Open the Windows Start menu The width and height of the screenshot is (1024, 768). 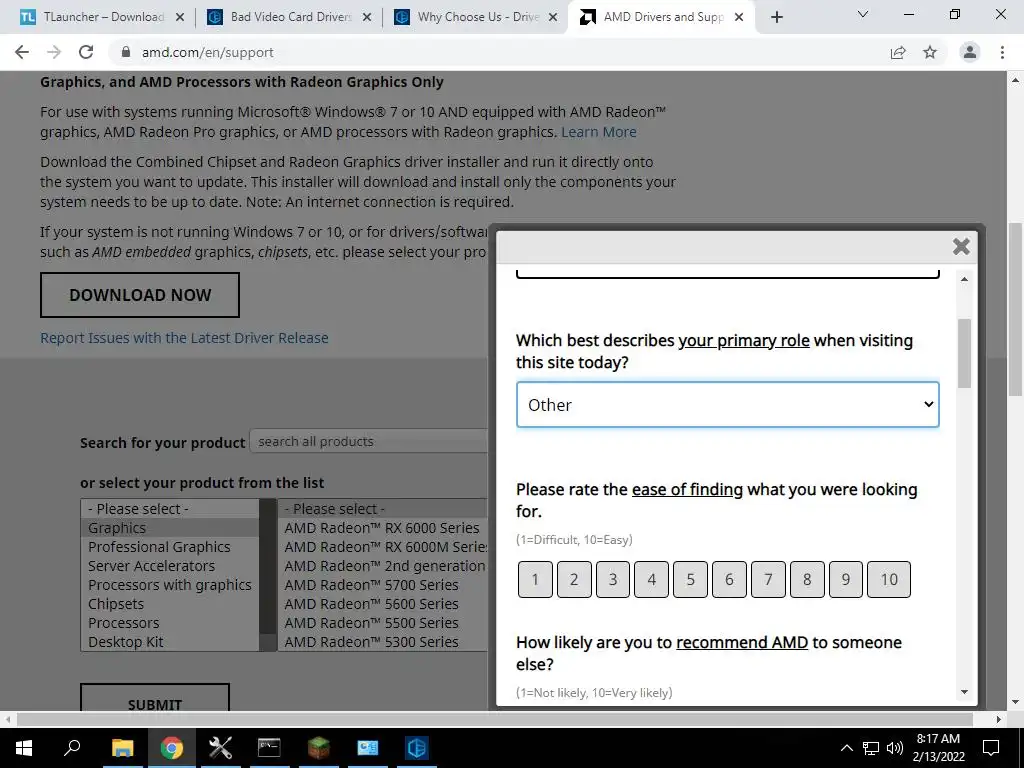tap(24, 748)
